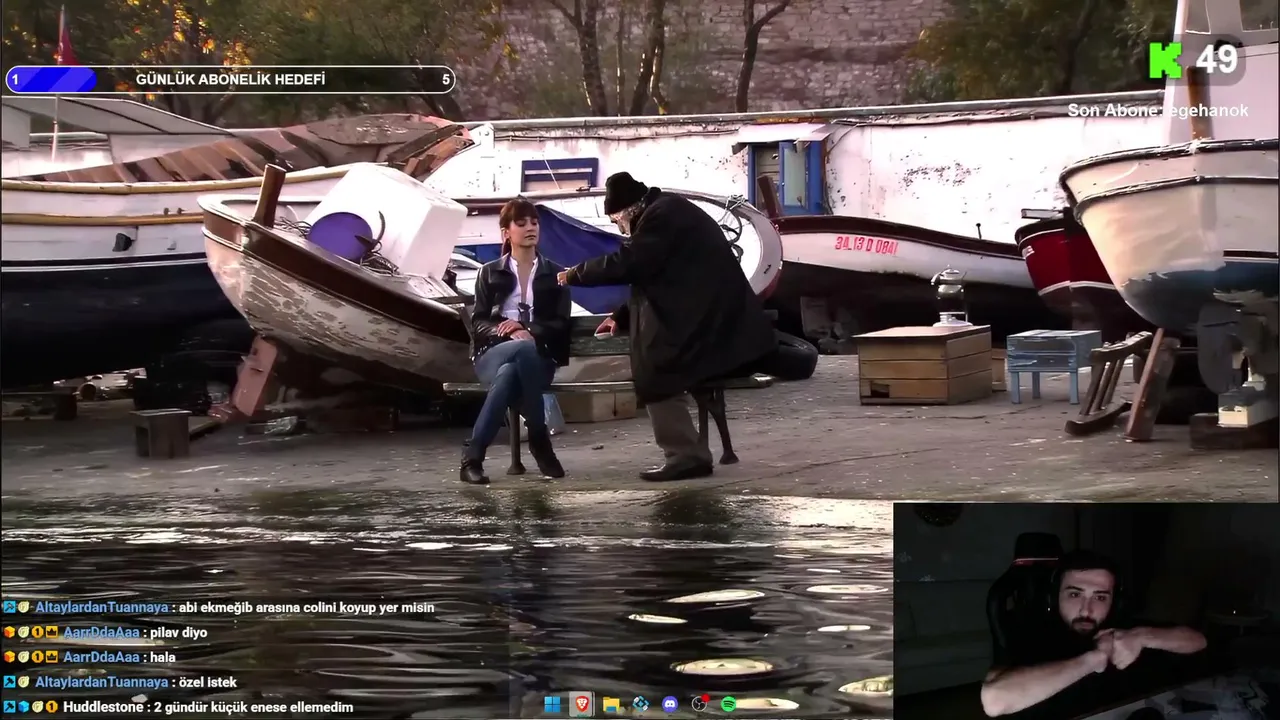
Task: Click AltaylardanTuannaya on the özel istek message
Action: (101, 682)
